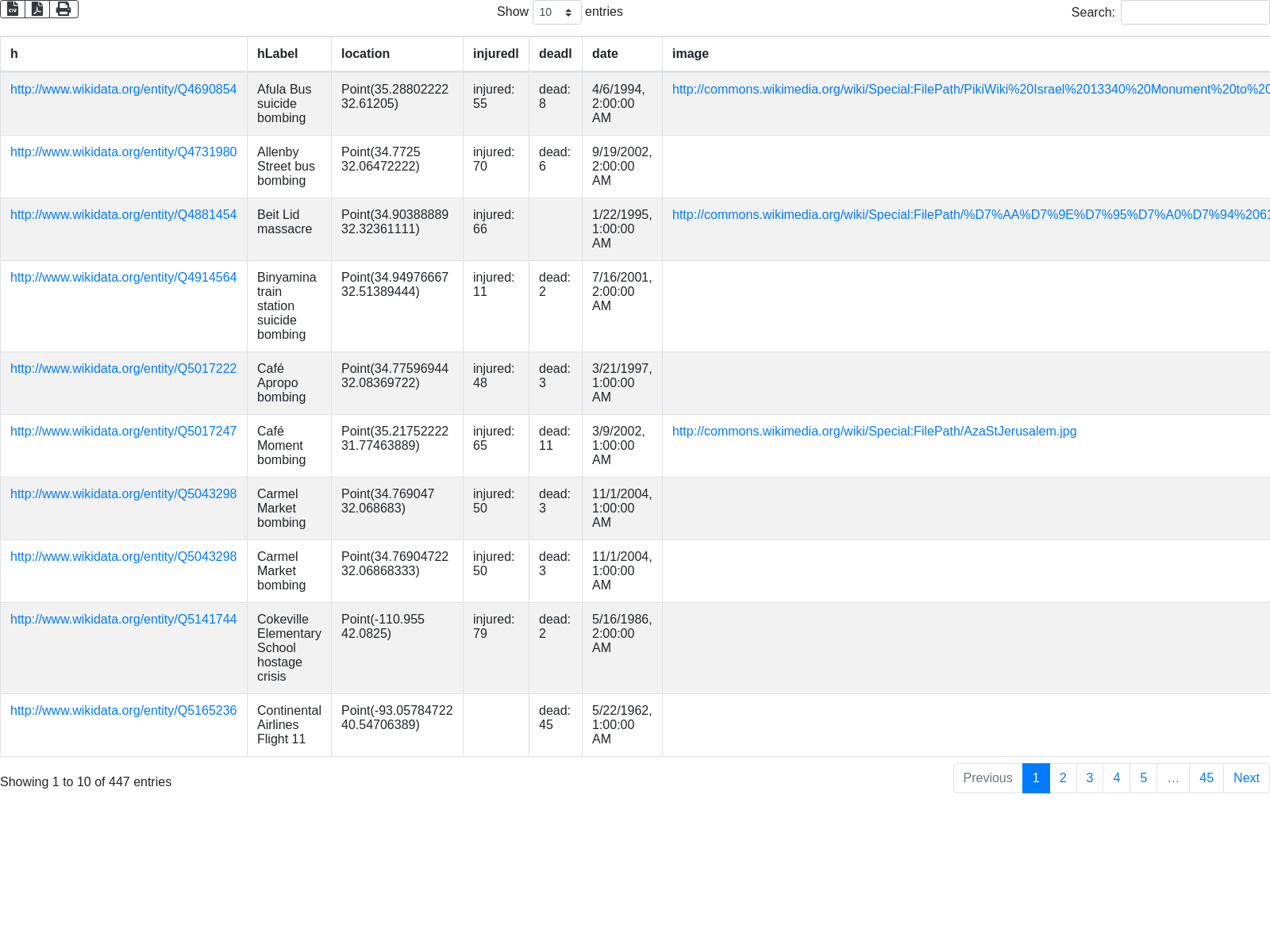Open Wikidata link for Cokeville Q5141744
This screenshot has width=1270, height=952.
[123, 620]
